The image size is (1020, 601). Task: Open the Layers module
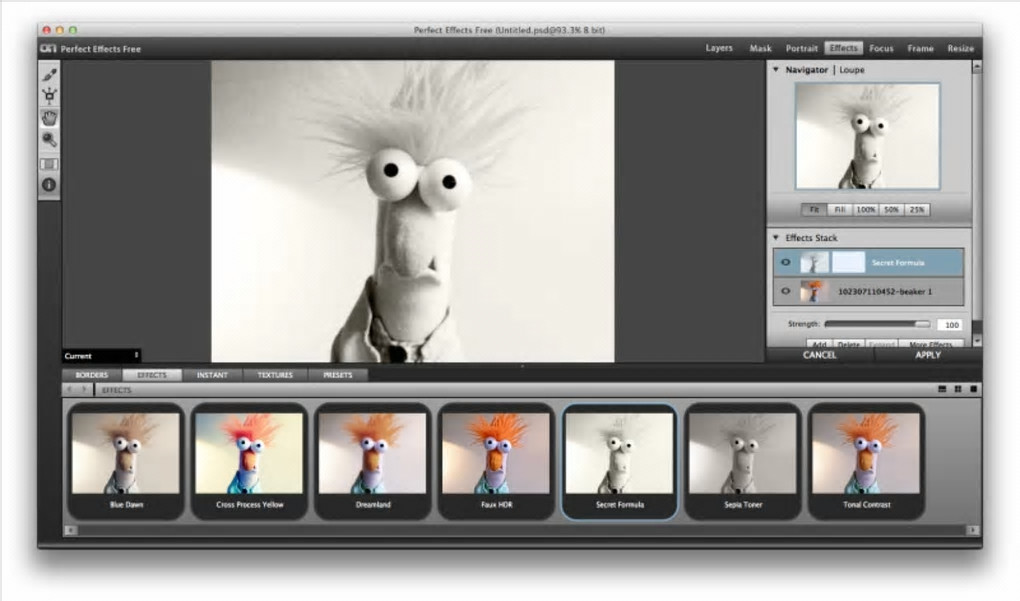(x=719, y=48)
